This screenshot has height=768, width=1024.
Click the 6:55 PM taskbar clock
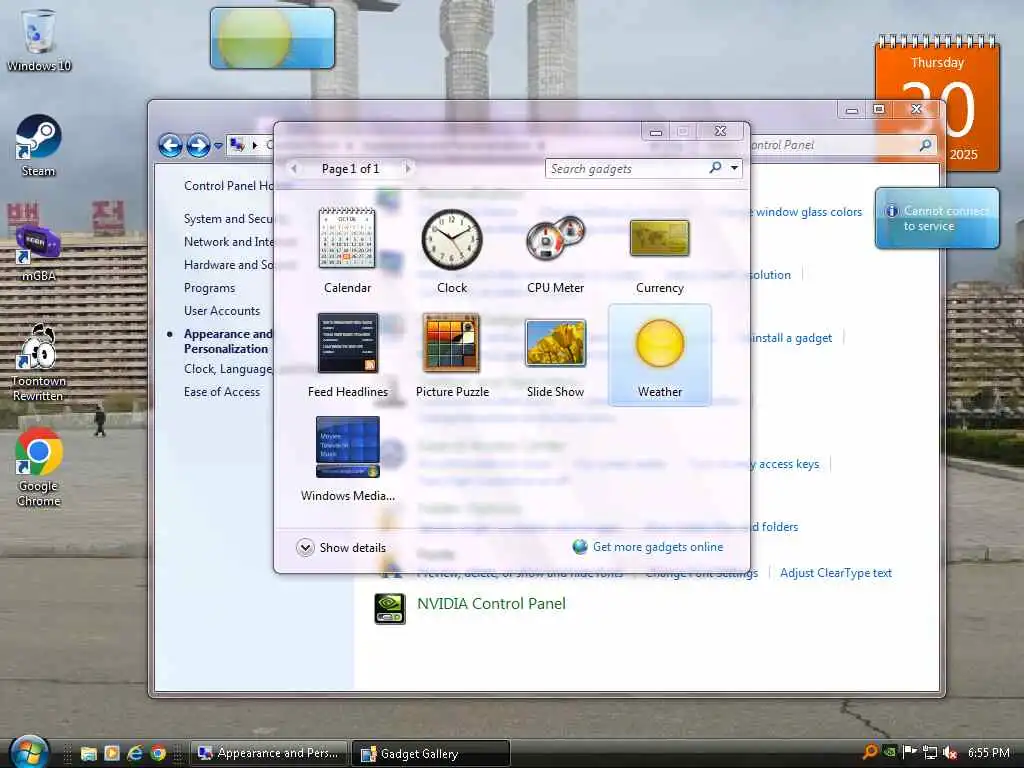(x=989, y=753)
